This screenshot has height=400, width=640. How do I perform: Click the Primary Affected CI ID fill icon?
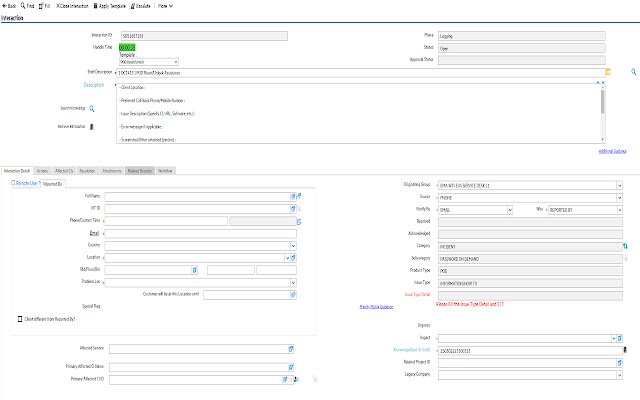point(285,380)
